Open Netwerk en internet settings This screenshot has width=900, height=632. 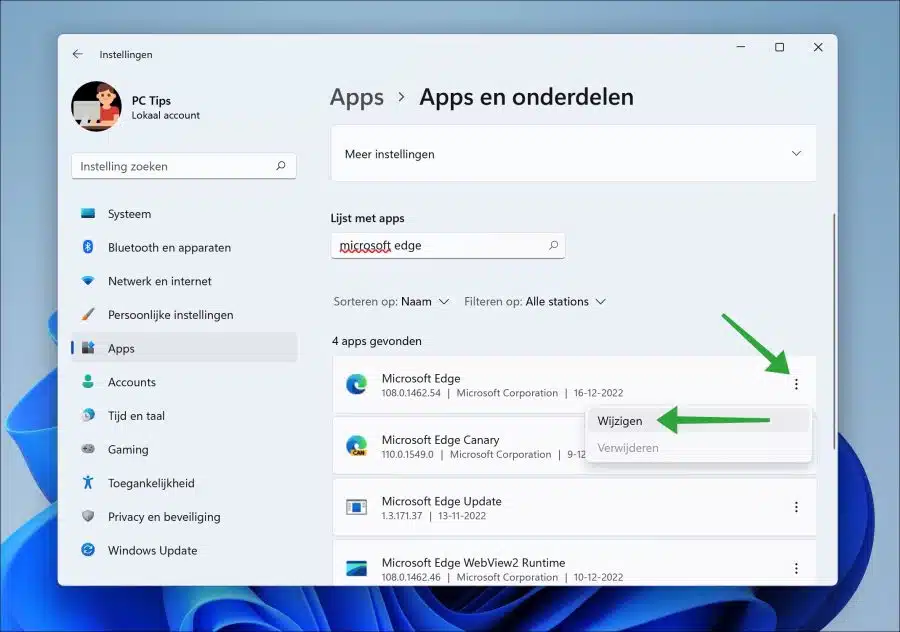coord(184,281)
